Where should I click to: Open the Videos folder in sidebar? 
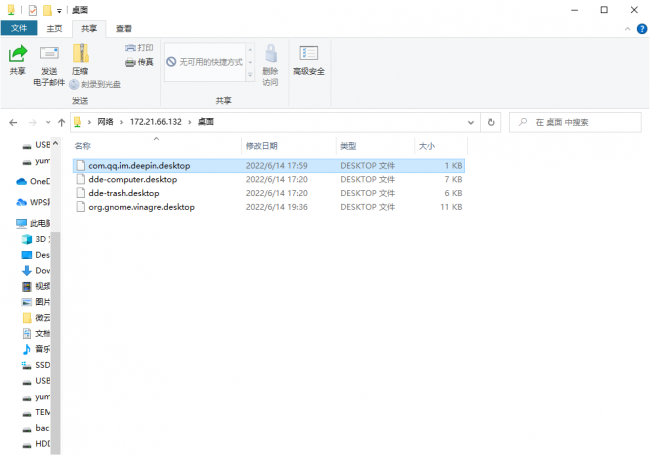coord(36,286)
